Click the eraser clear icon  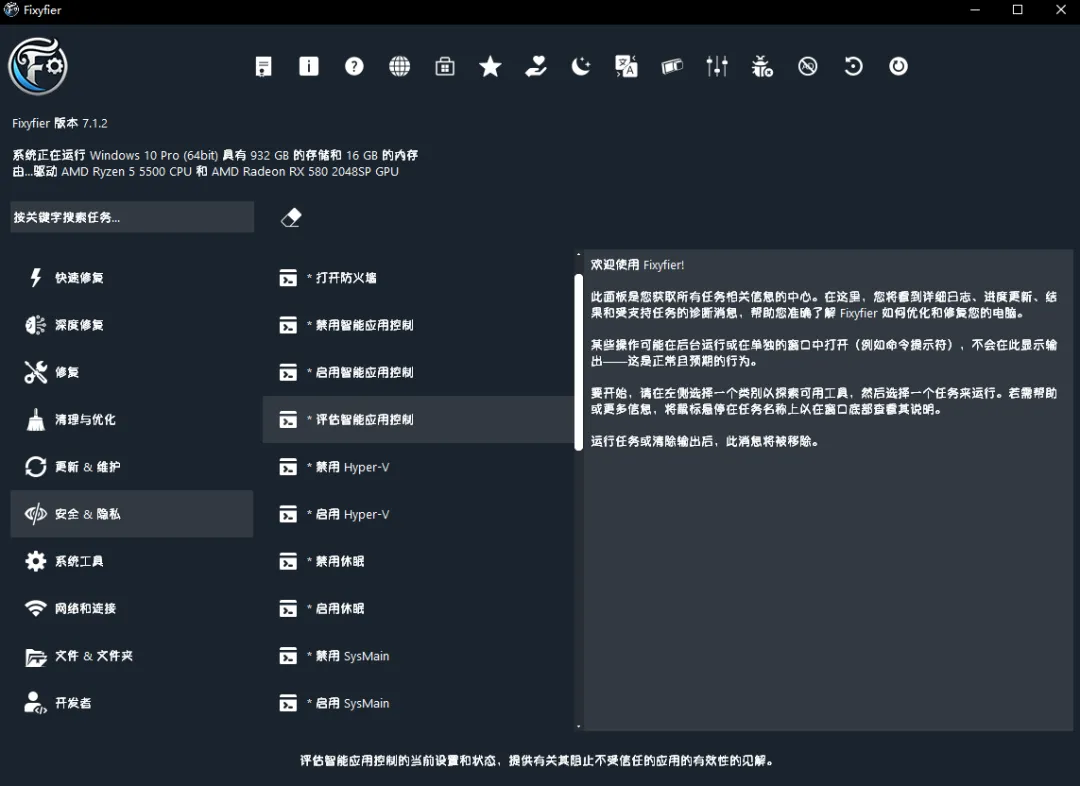click(291, 217)
